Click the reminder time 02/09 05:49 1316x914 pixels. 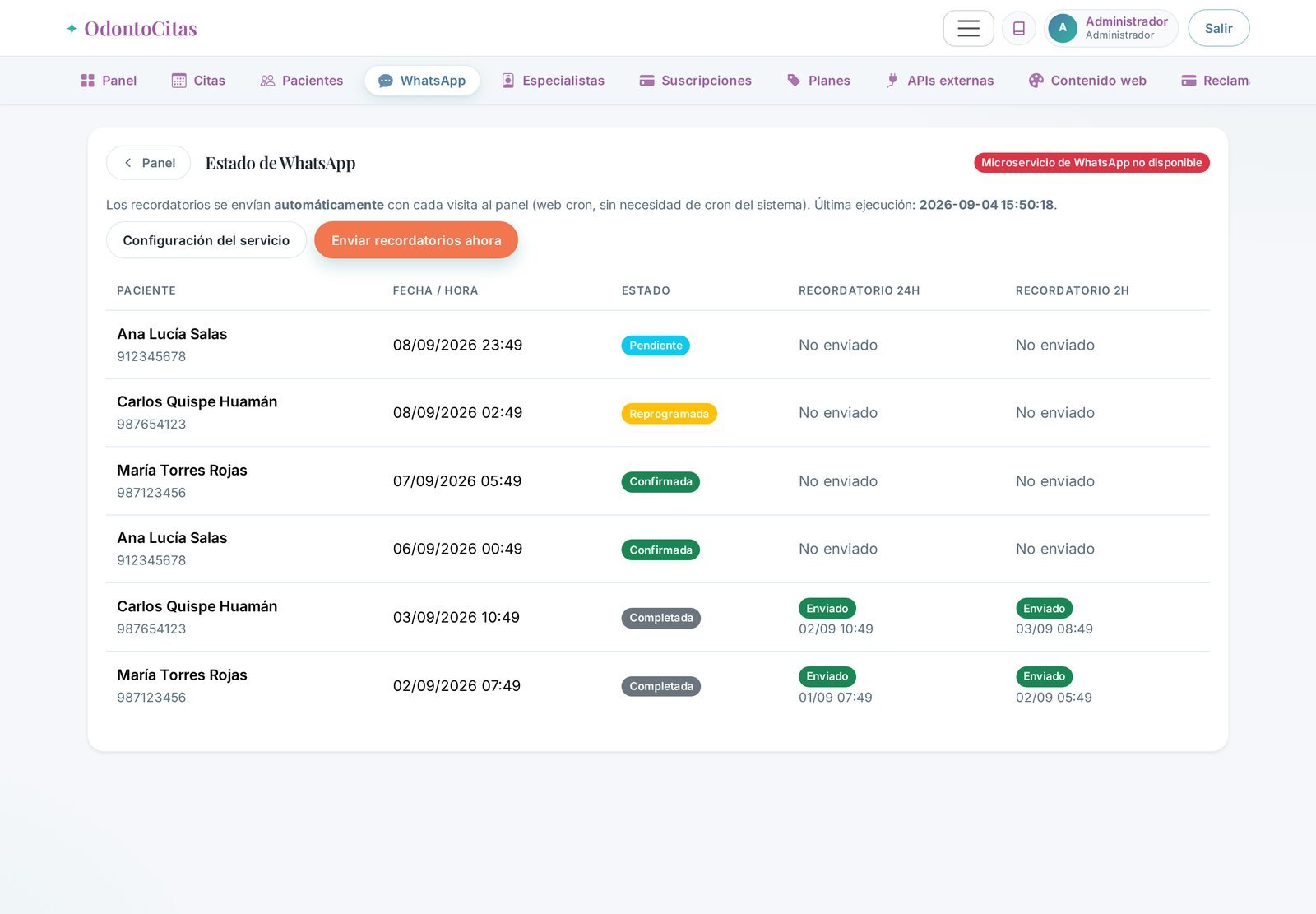[1054, 698]
